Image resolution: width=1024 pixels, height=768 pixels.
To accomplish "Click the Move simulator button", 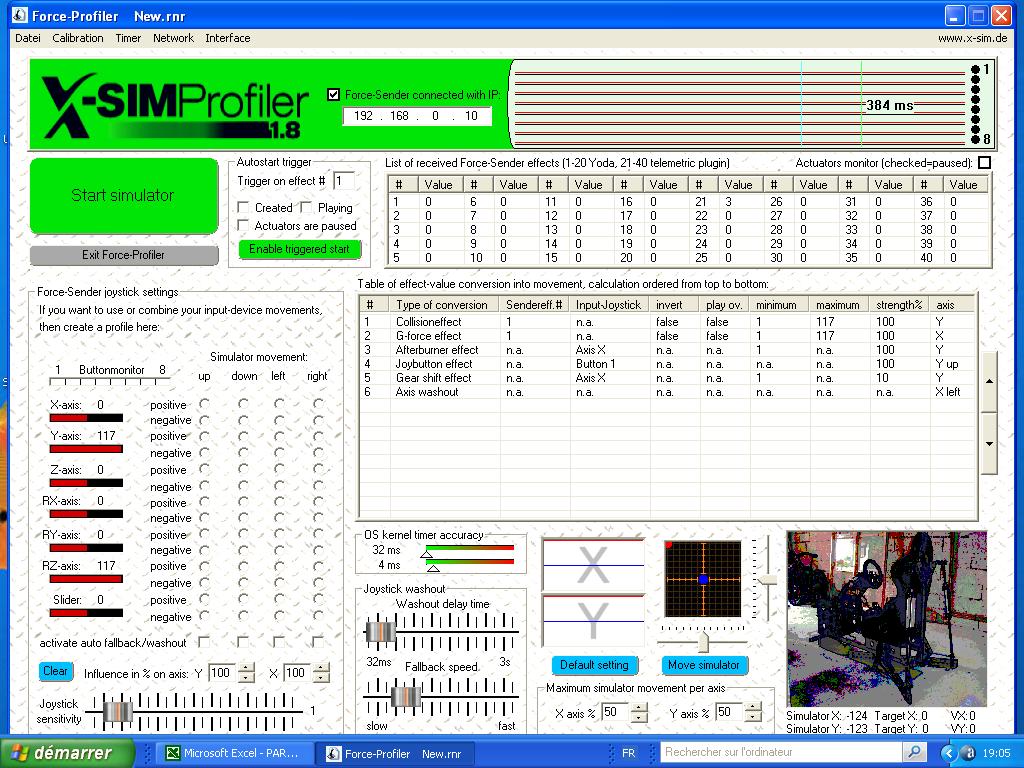I will pos(703,665).
